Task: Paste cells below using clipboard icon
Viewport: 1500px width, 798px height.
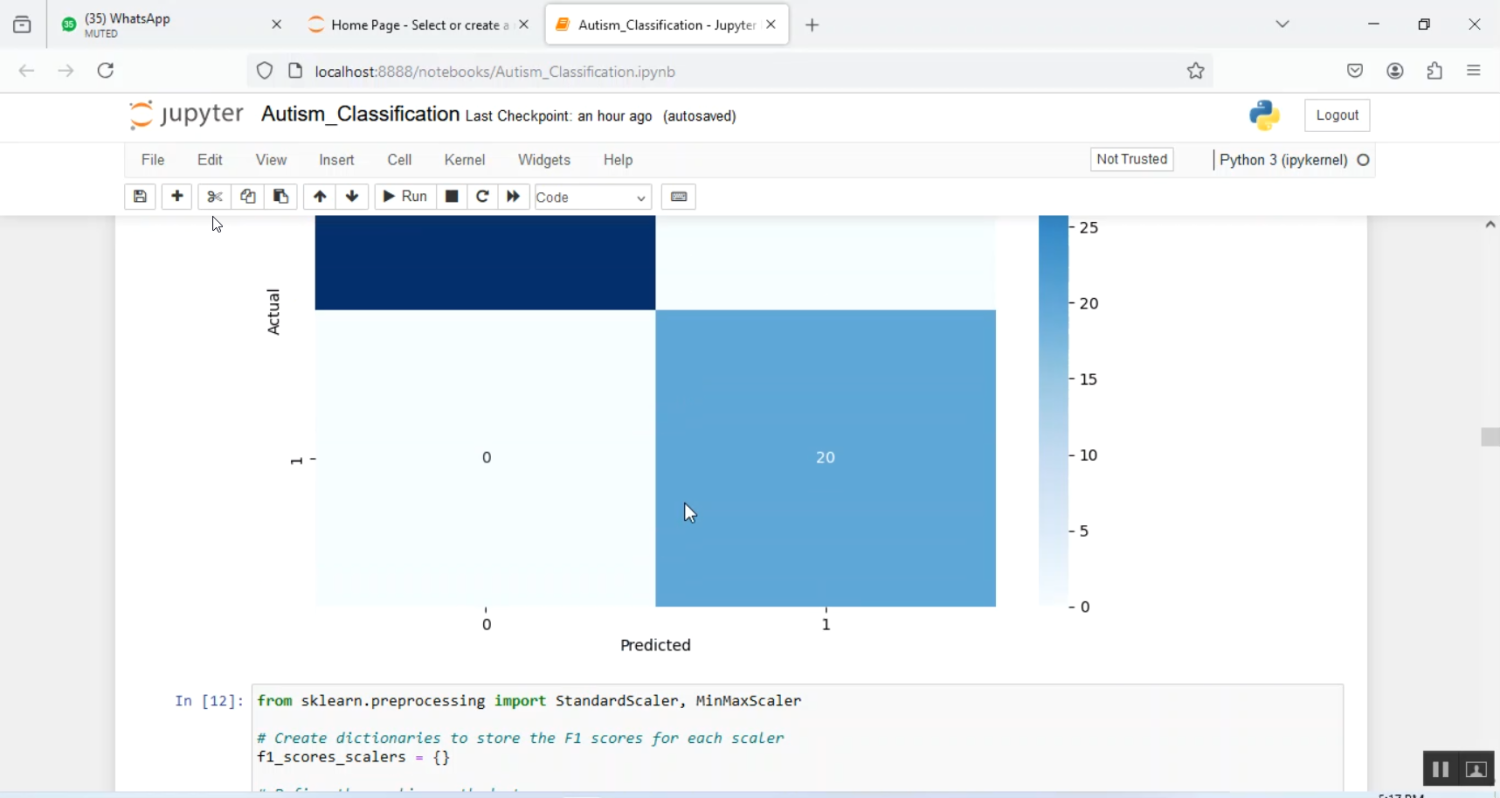Action: click(x=281, y=197)
